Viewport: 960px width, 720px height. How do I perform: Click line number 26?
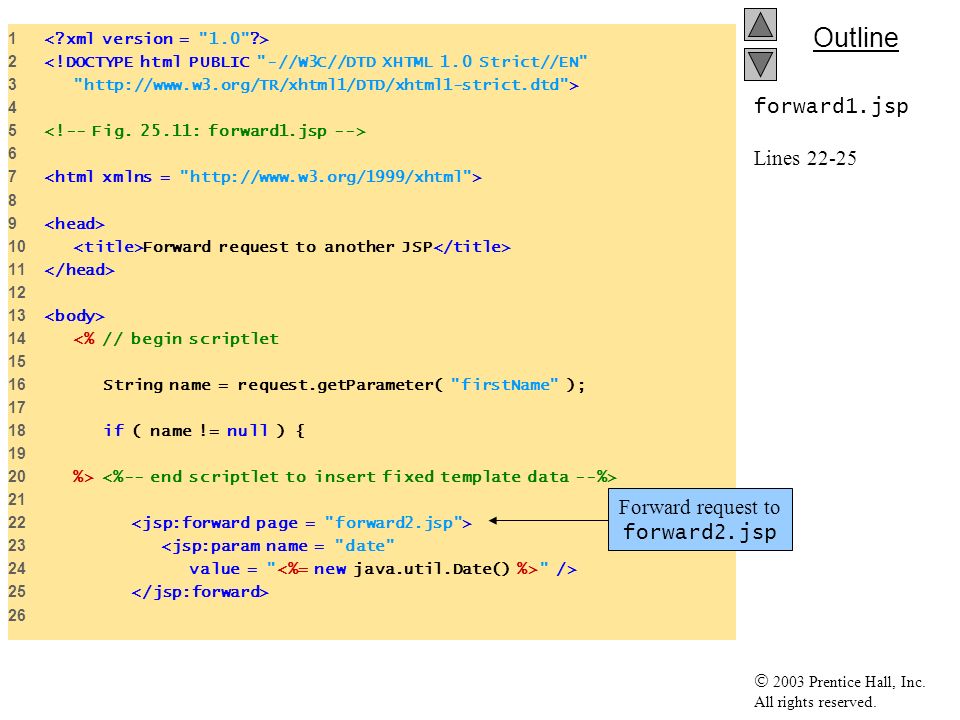click(17, 615)
